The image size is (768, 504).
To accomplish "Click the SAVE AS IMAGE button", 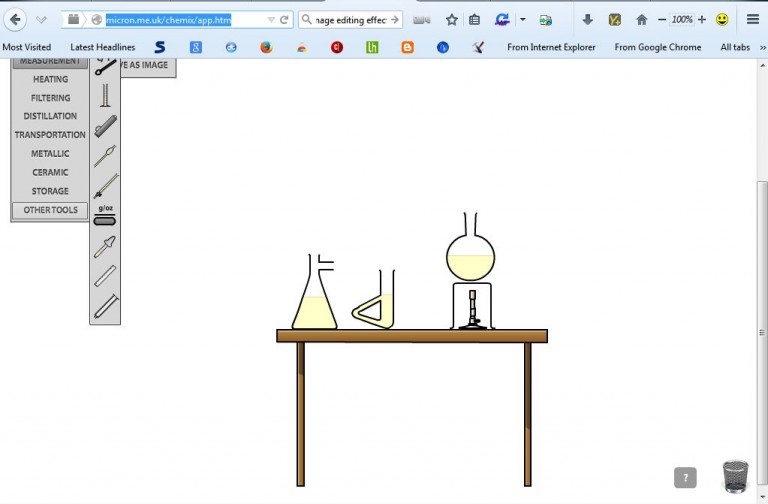I will [148, 67].
